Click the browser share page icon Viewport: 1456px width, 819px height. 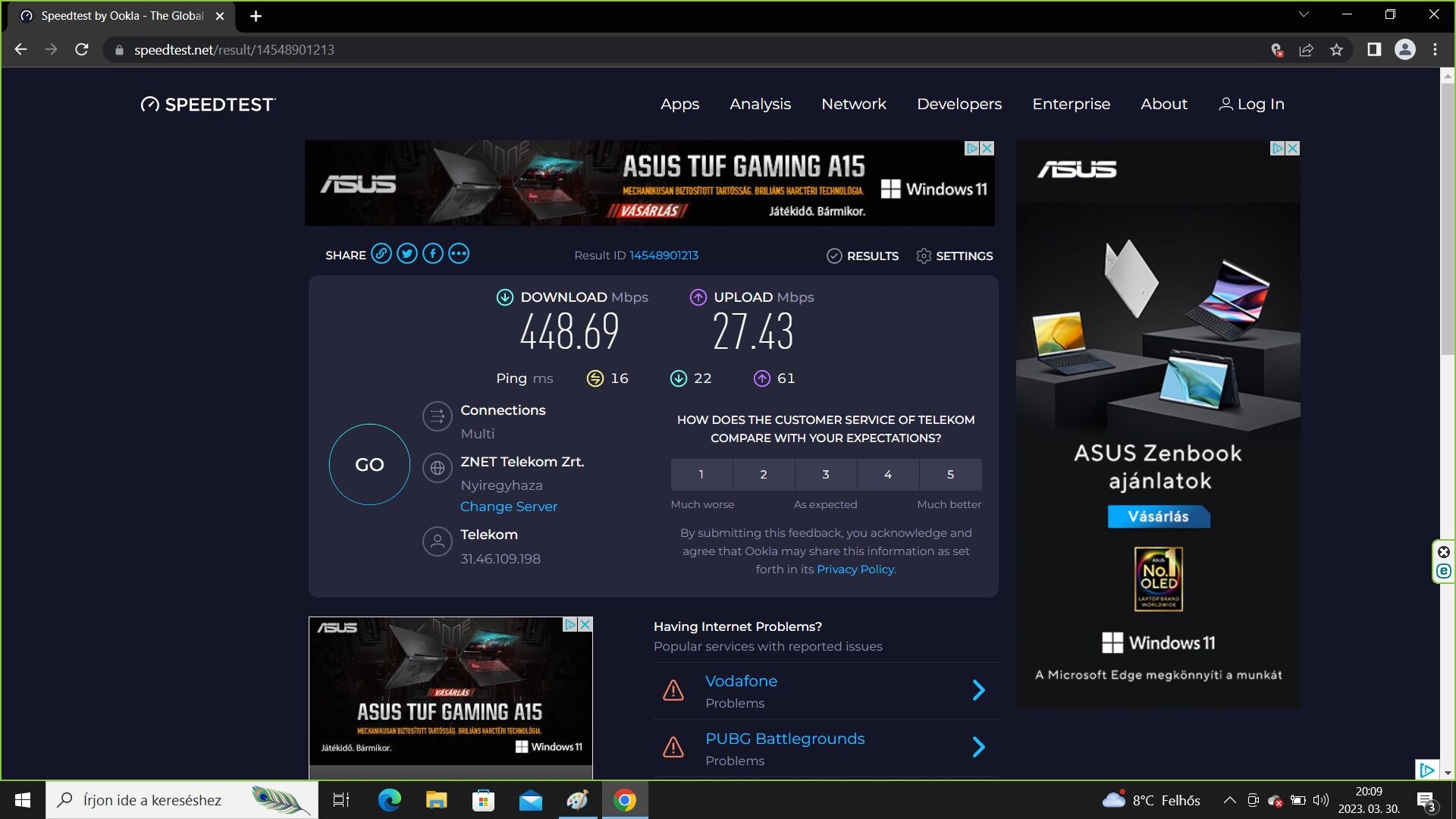[x=1306, y=50]
